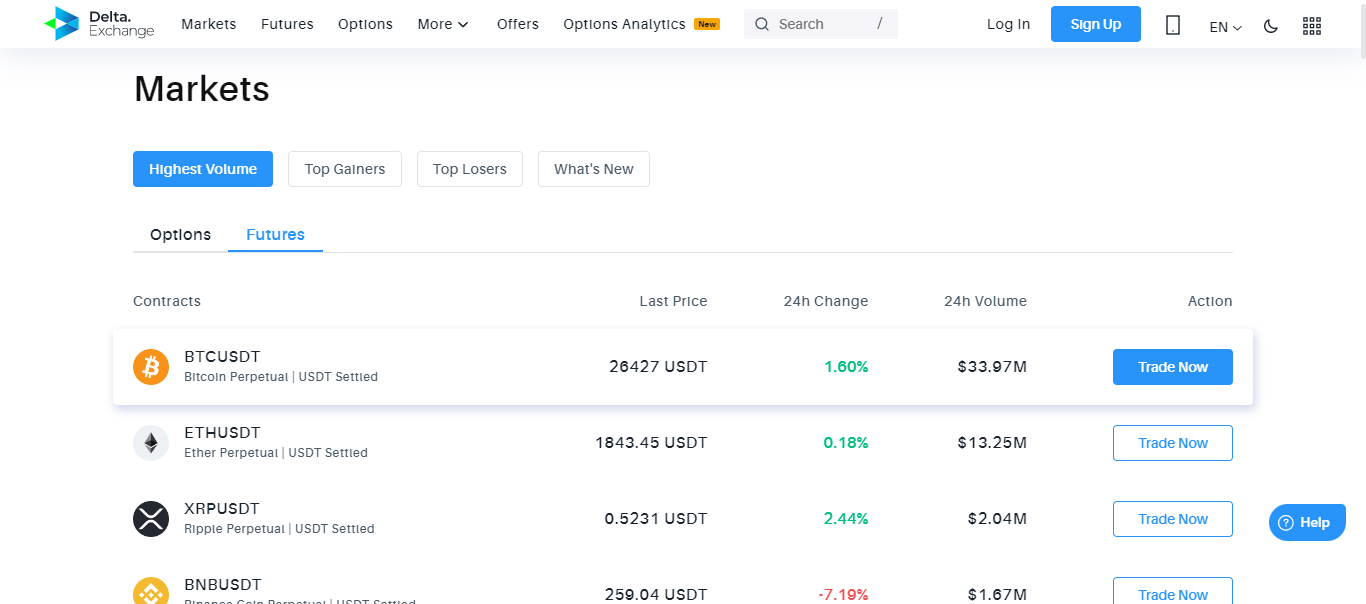1366x604 pixels.
Task: Click the BTCUSDT contract name
Action: click(222, 357)
